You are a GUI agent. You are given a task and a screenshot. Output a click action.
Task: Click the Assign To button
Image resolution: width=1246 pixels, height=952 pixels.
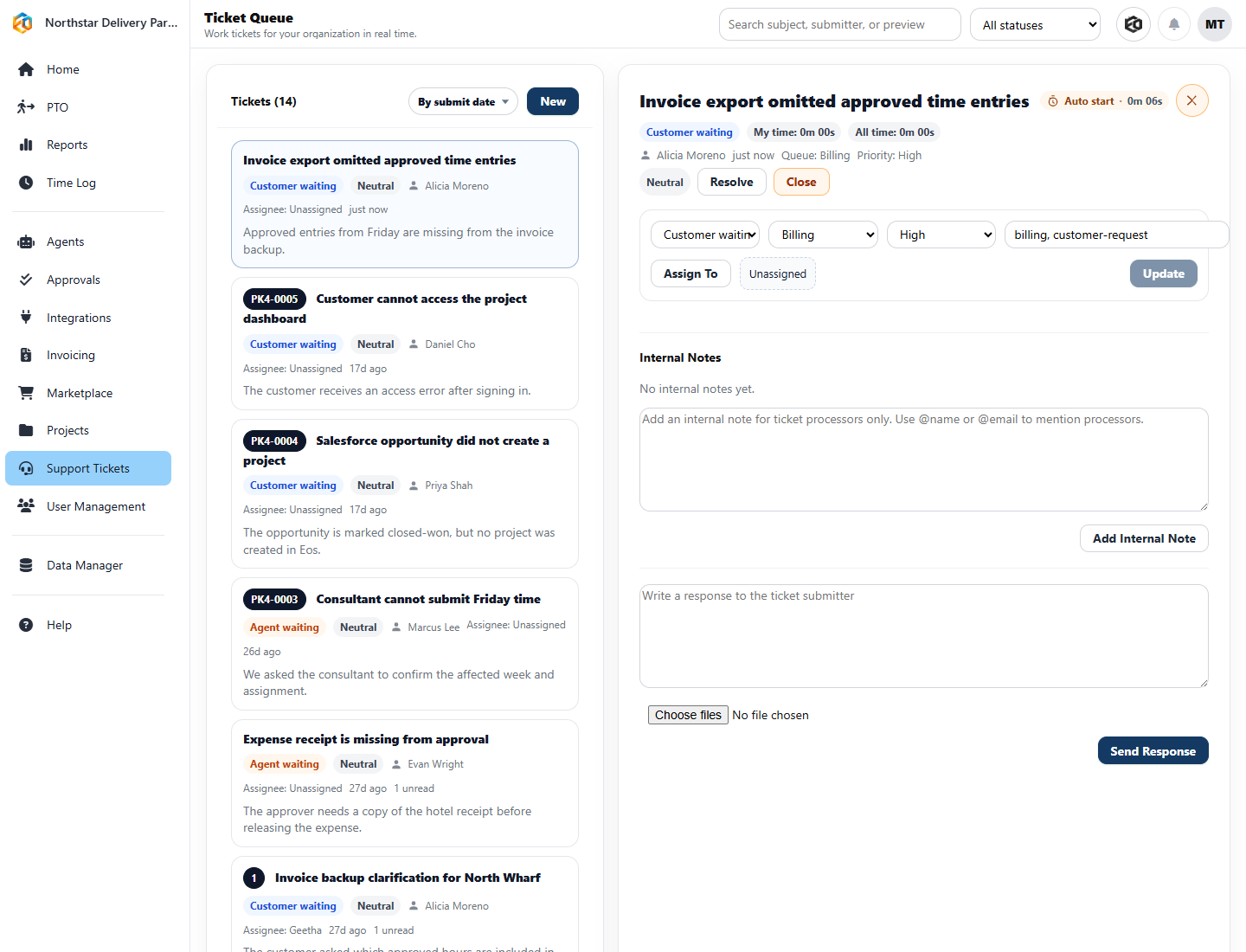click(x=690, y=273)
